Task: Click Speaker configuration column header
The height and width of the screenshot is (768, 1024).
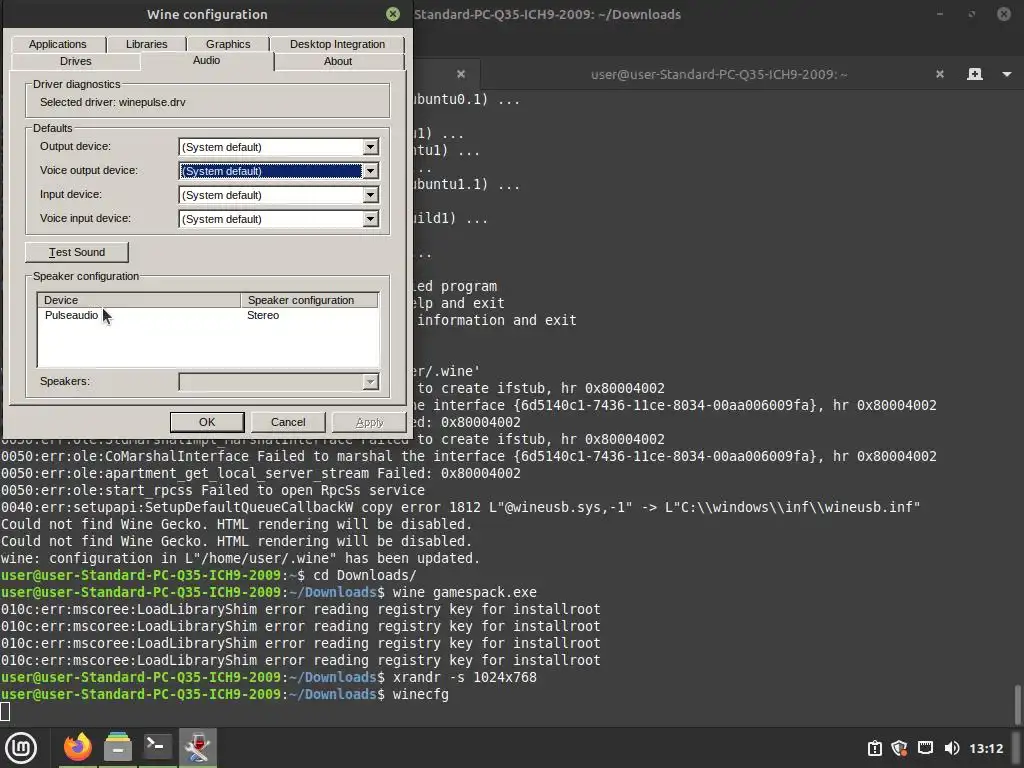Action: [x=310, y=300]
